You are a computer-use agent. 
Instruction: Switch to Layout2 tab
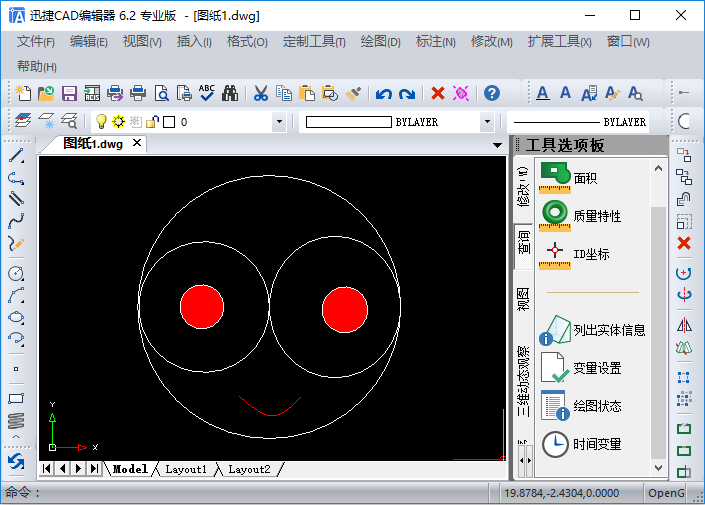pos(249,469)
